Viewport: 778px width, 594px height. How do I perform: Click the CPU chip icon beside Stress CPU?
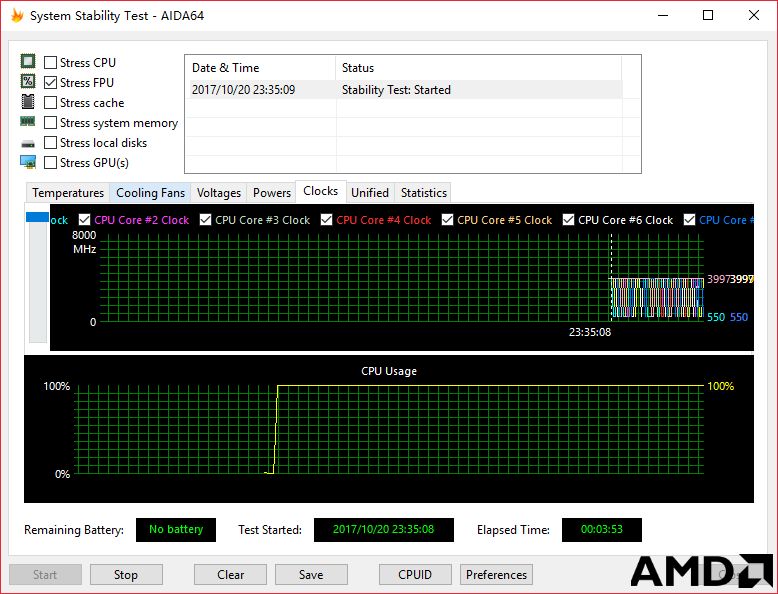28,62
